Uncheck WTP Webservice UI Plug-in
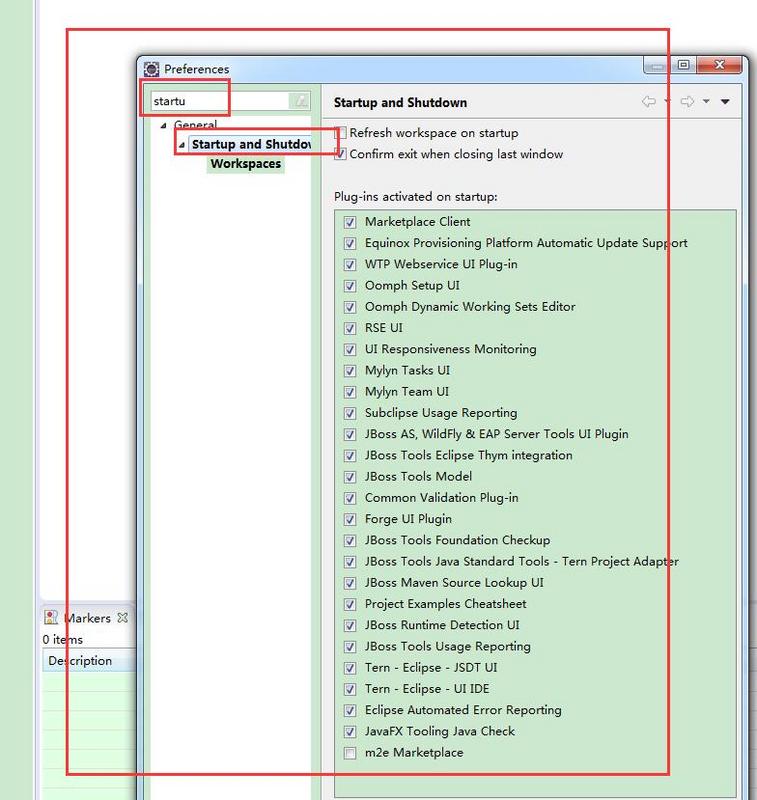757x800 pixels. click(350, 264)
